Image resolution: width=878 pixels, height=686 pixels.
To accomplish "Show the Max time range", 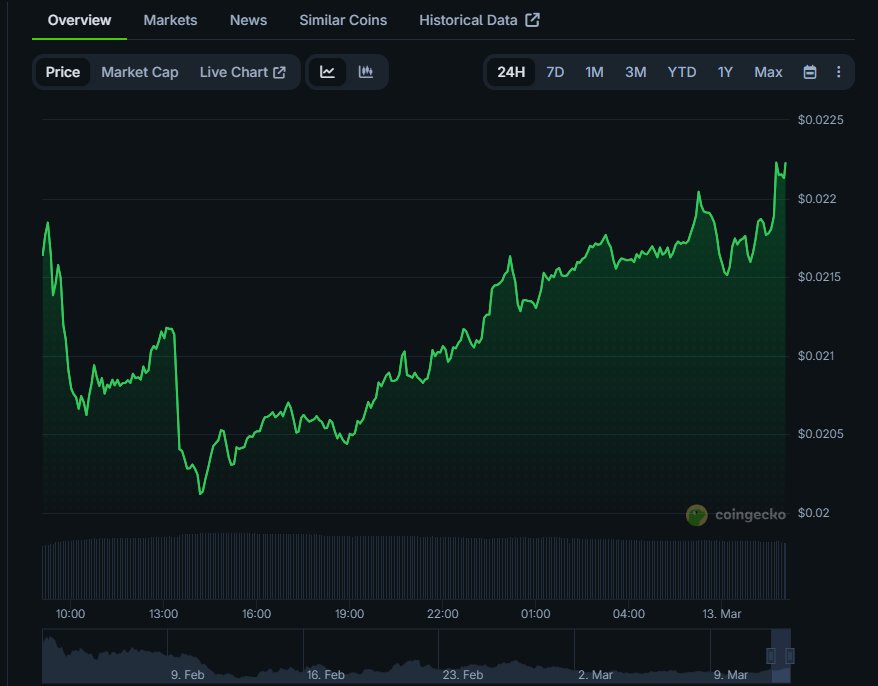I will [x=768, y=72].
